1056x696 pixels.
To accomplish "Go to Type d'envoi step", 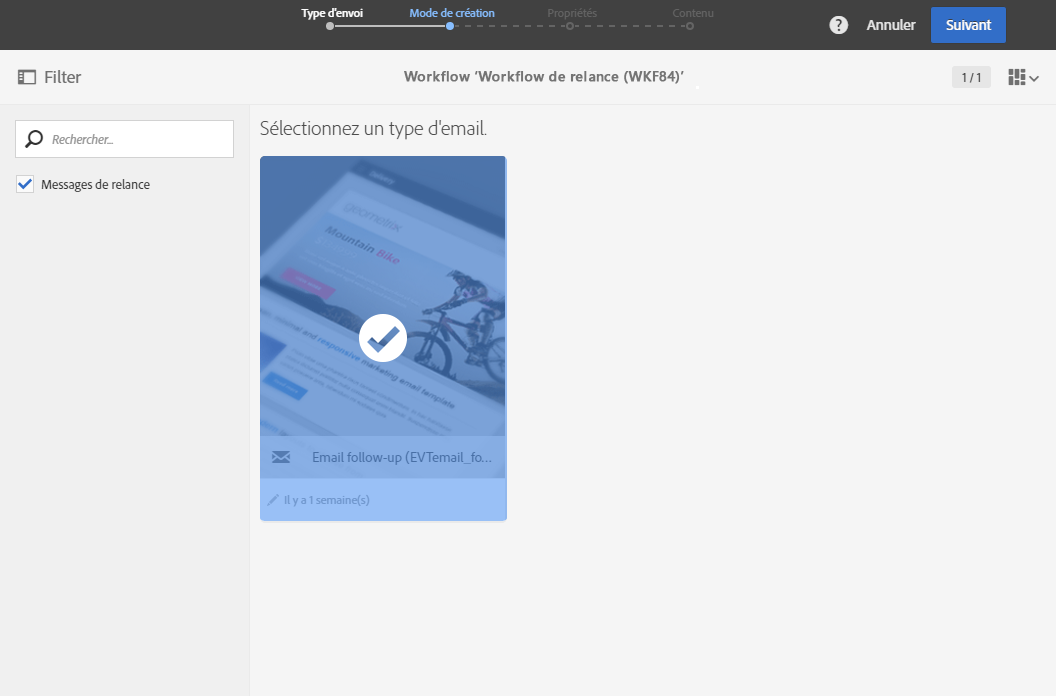I will click(x=332, y=13).
